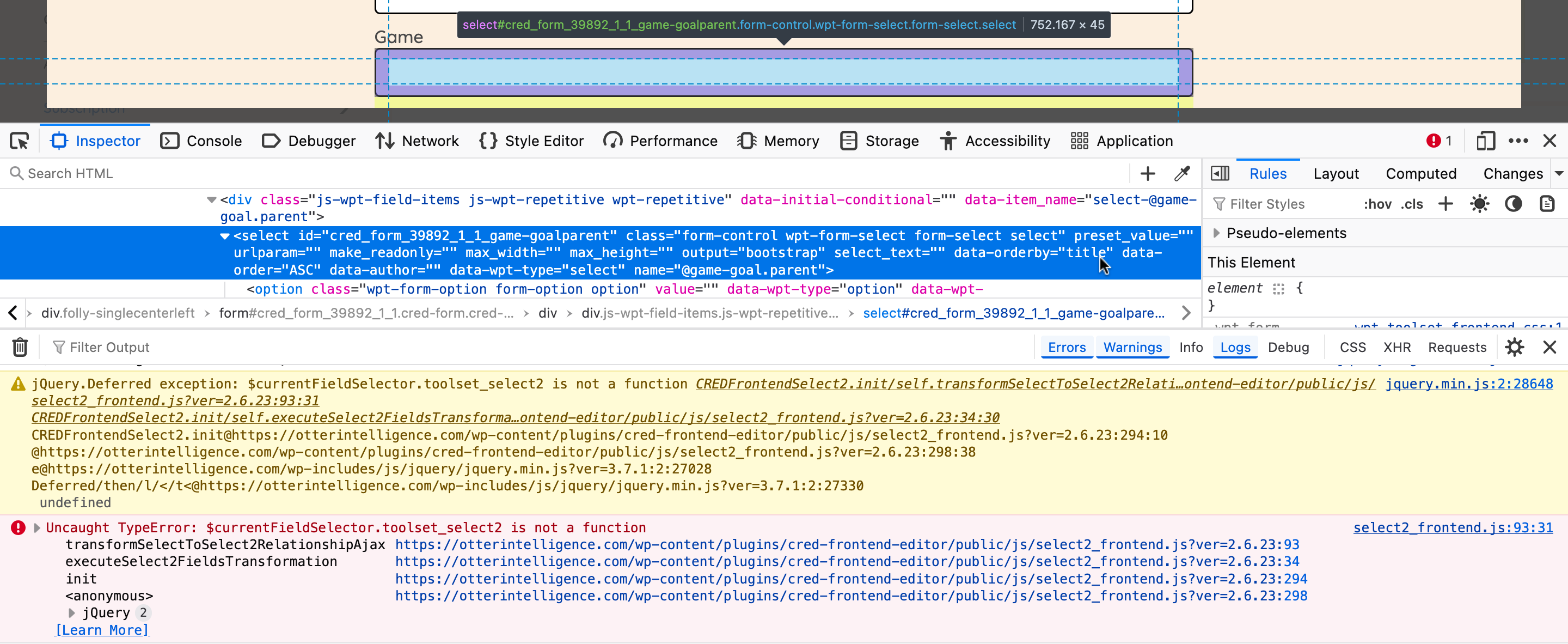Activate the element picker tool
This screenshot has width=1568, height=644.
pos(20,141)
